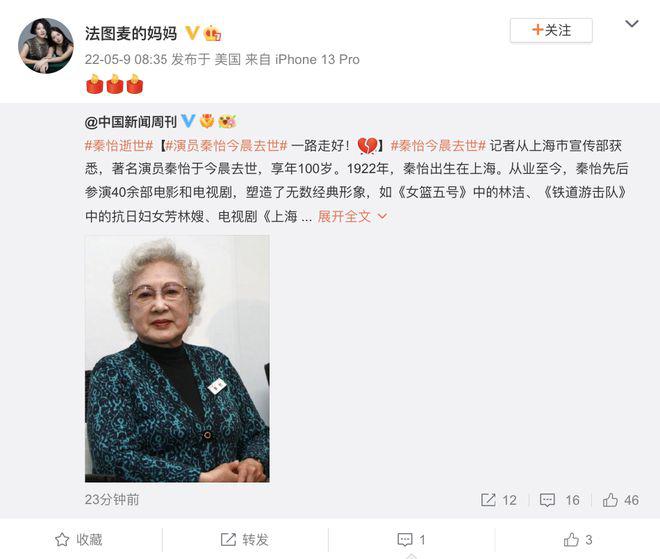Open 法图麦的妈妈 profile avatar
Image resolution: width=660 pixels, height=559 pixels.
[45, 45]
